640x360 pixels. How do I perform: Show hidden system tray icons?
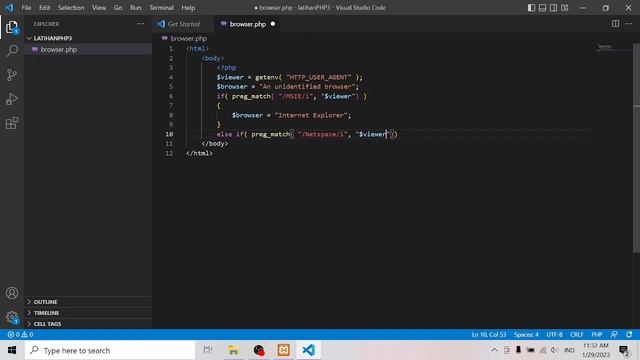coord(494,350)
